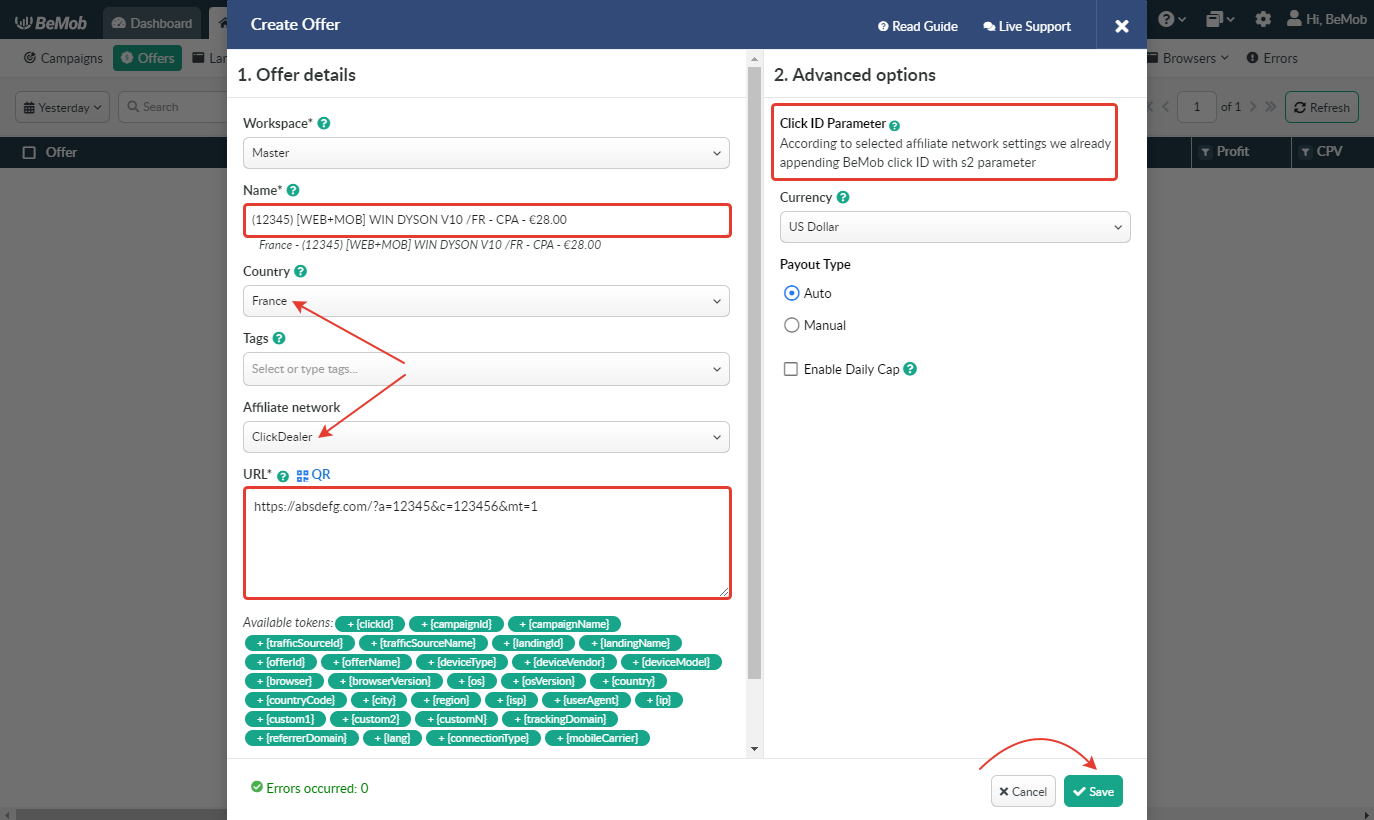Add the {trafficSourceName} token
1374x820 pixels.
[x=424, y=643]
